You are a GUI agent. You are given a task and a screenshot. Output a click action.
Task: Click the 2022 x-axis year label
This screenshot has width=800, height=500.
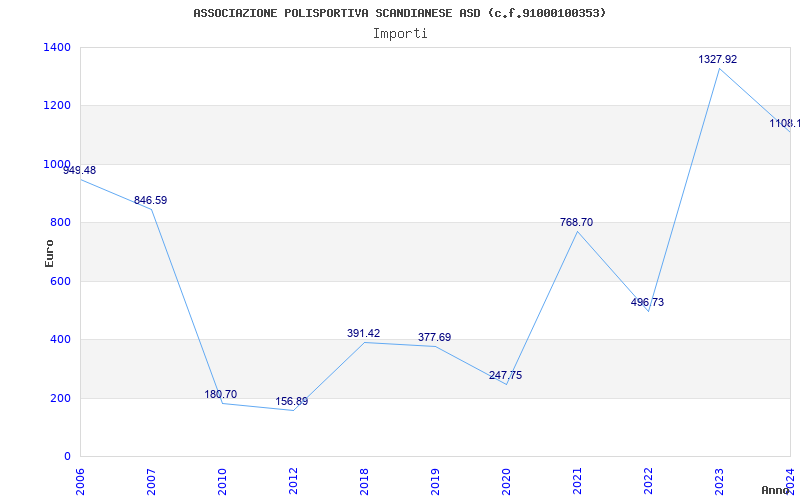click(648, 481)
